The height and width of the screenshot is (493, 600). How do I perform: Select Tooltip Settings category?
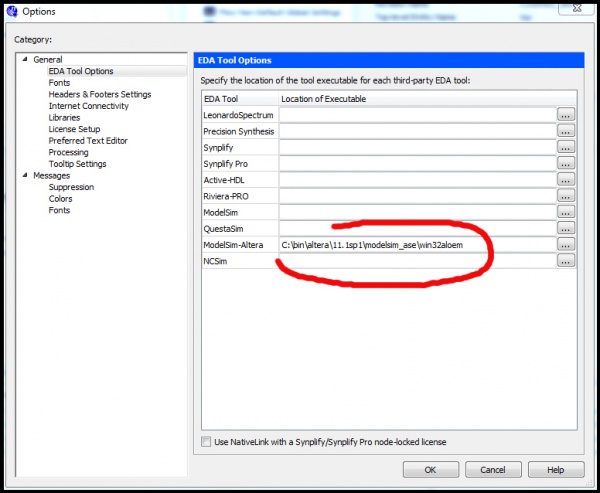pyautogui.click(x=77, y=164)
